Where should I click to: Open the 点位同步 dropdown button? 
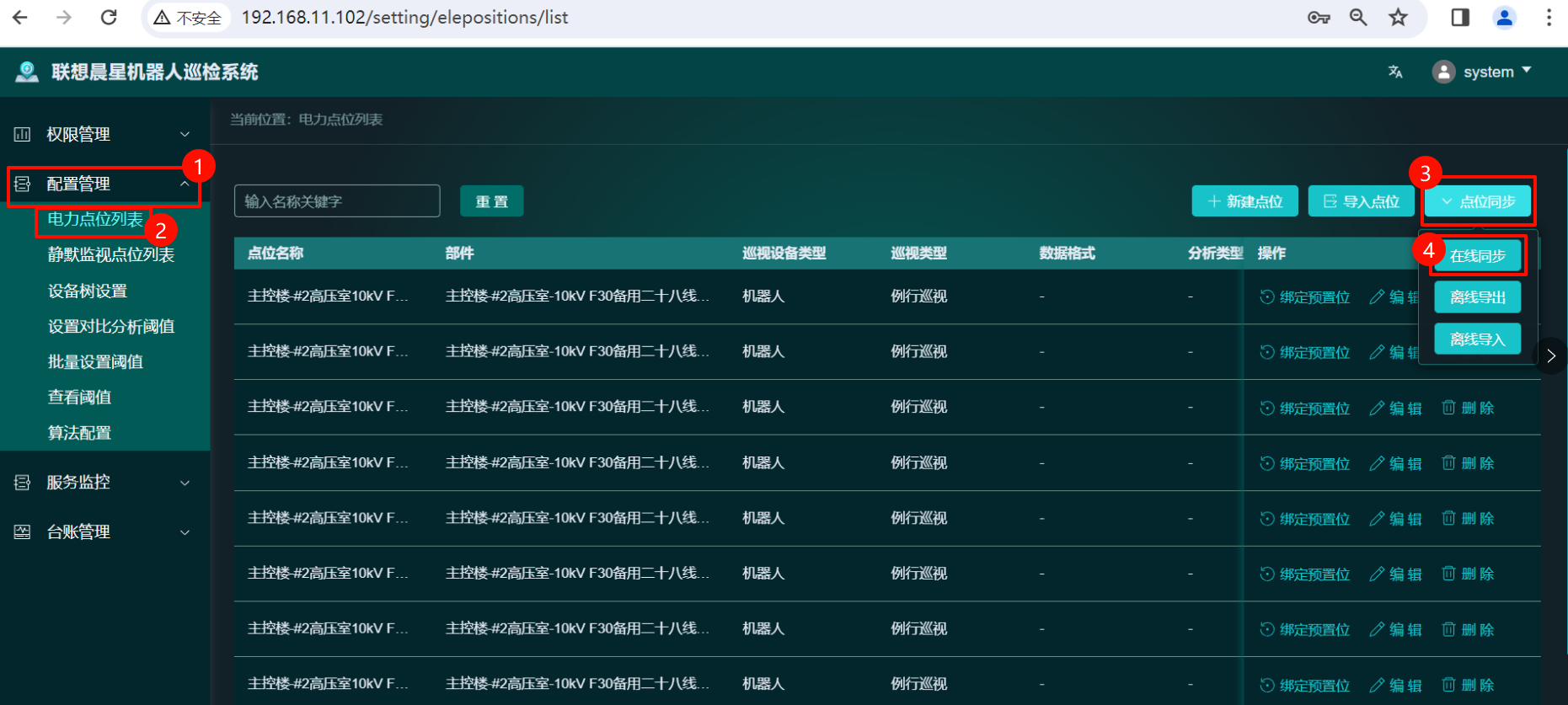(x=1478, y=202)
